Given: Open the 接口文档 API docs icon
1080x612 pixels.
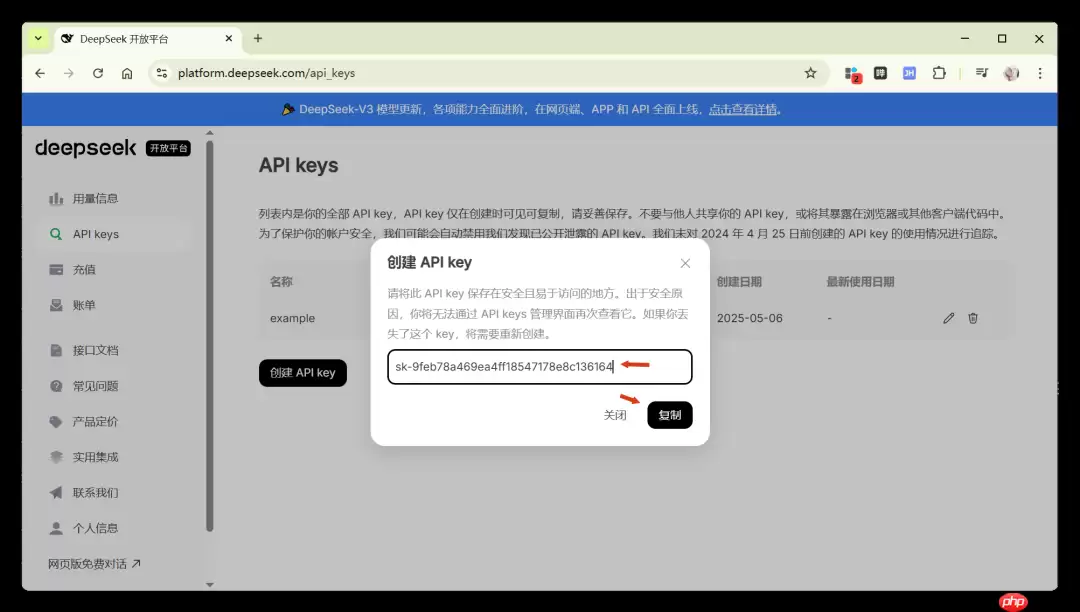Looking at the screenshot, I should click(55, 350).
